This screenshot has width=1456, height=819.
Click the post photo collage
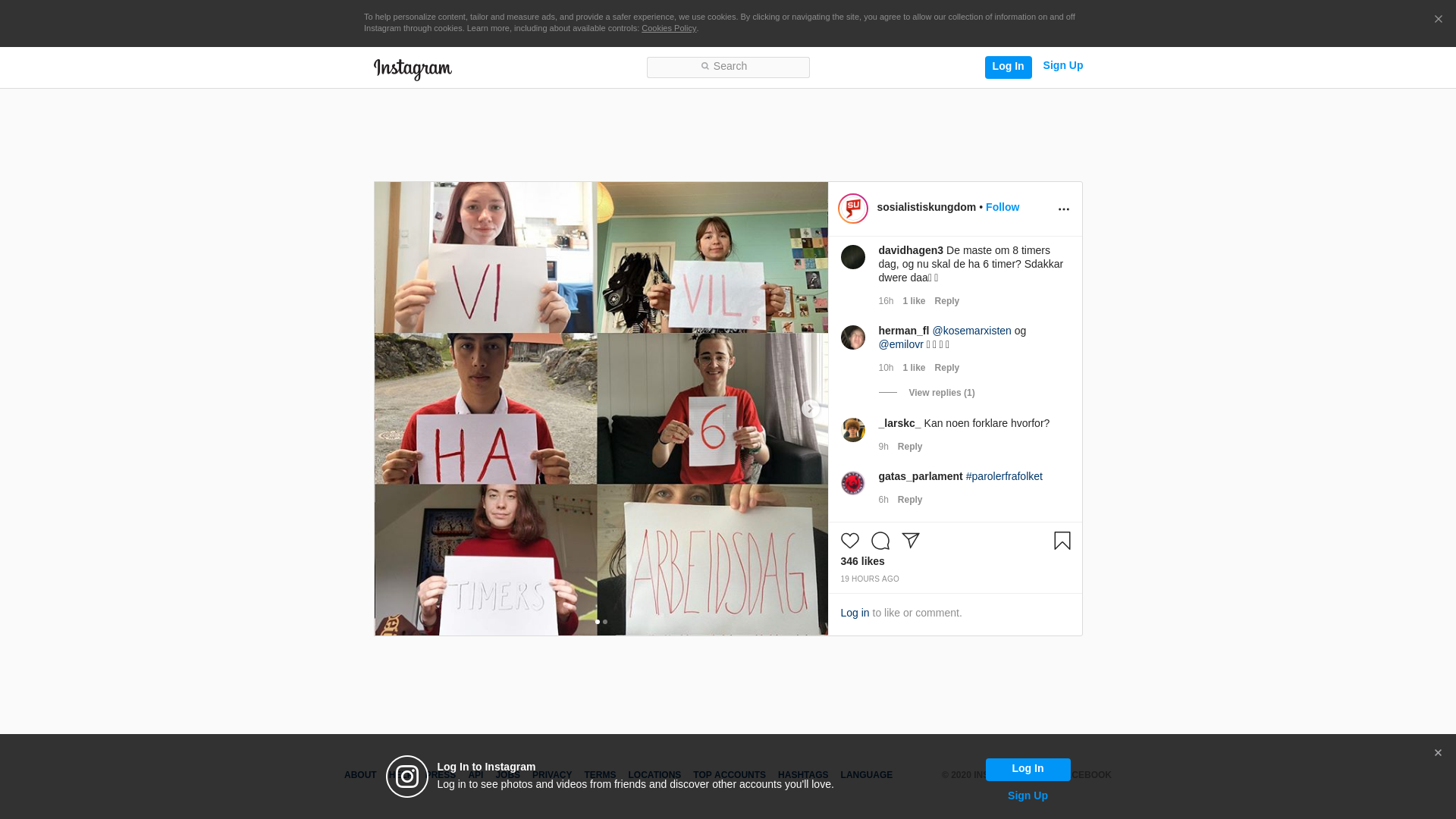pos(601,409)
